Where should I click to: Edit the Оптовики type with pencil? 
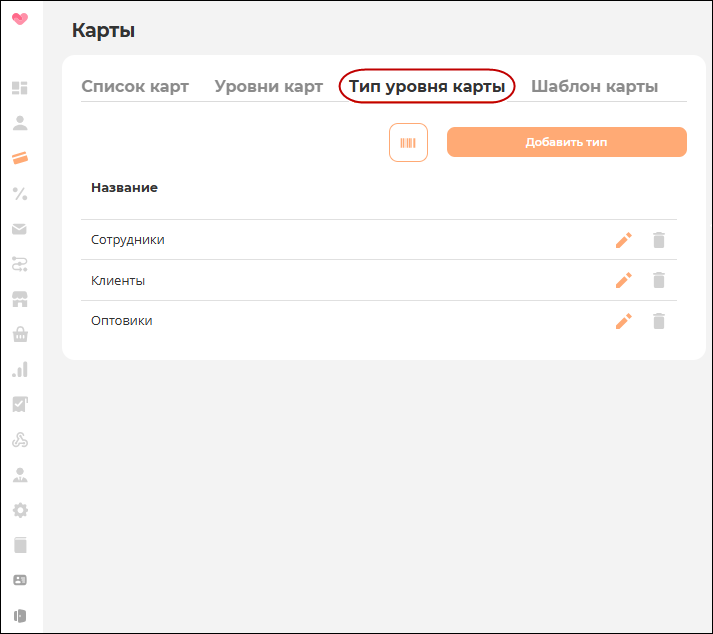point(624,321)
